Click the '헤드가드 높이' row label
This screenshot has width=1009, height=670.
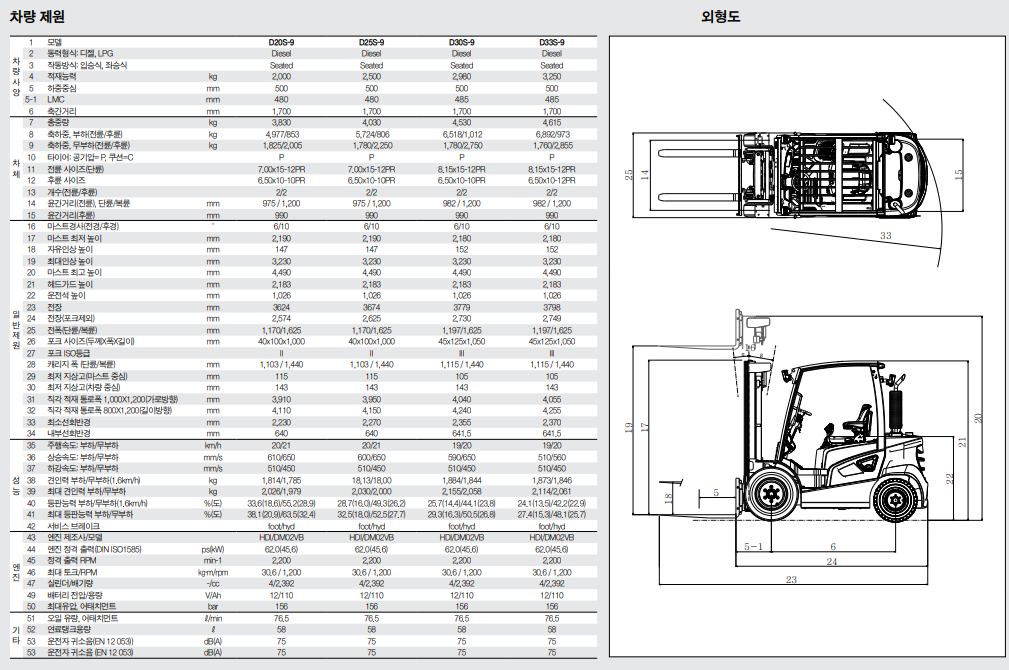tap(69, 284)
